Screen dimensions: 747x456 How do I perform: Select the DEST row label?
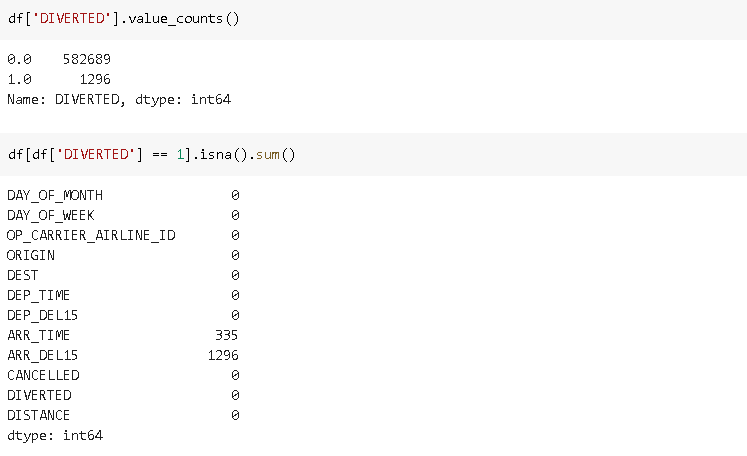tap(23, 275)
